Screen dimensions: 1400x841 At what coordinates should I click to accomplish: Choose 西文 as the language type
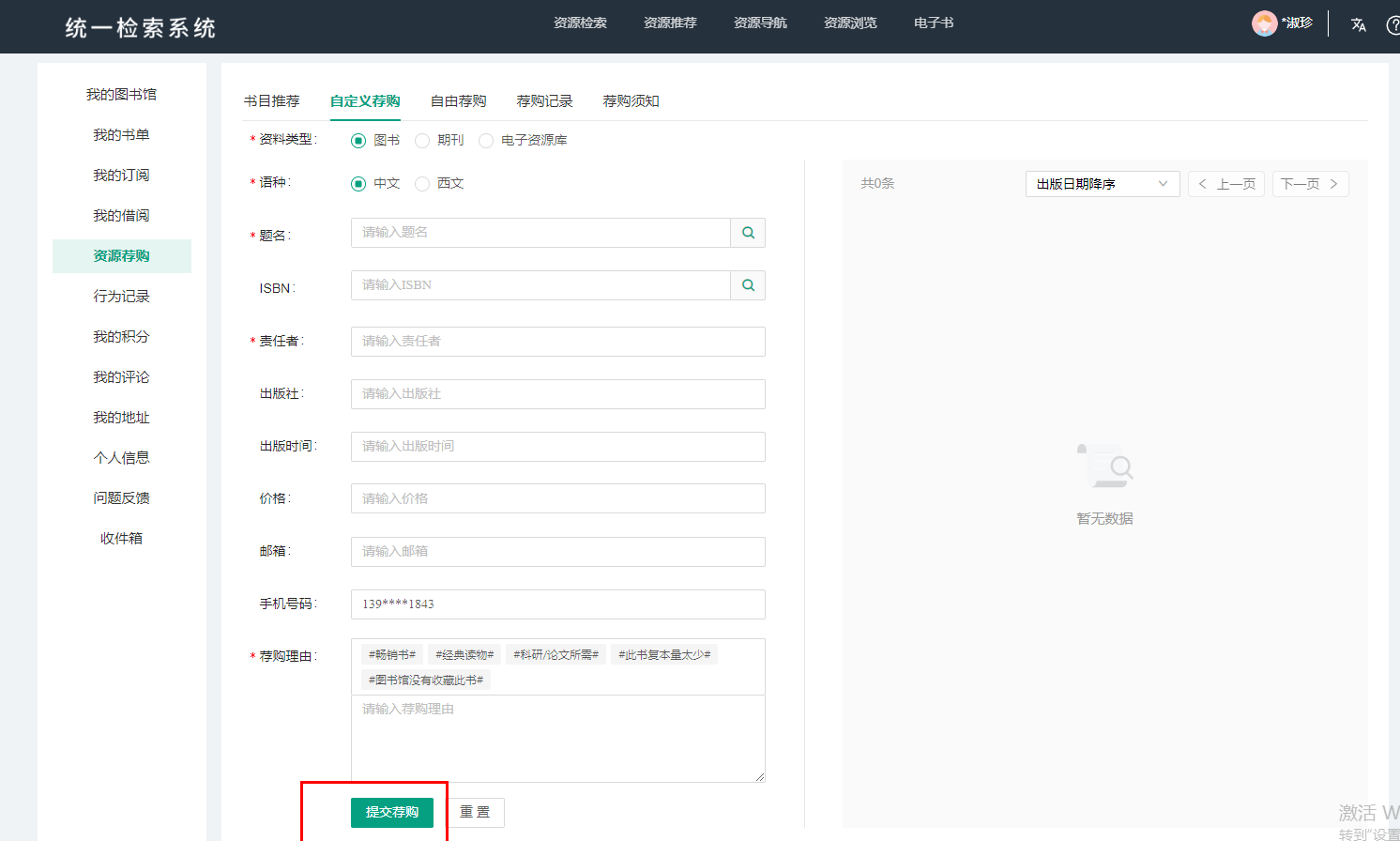tap(422, 184)
